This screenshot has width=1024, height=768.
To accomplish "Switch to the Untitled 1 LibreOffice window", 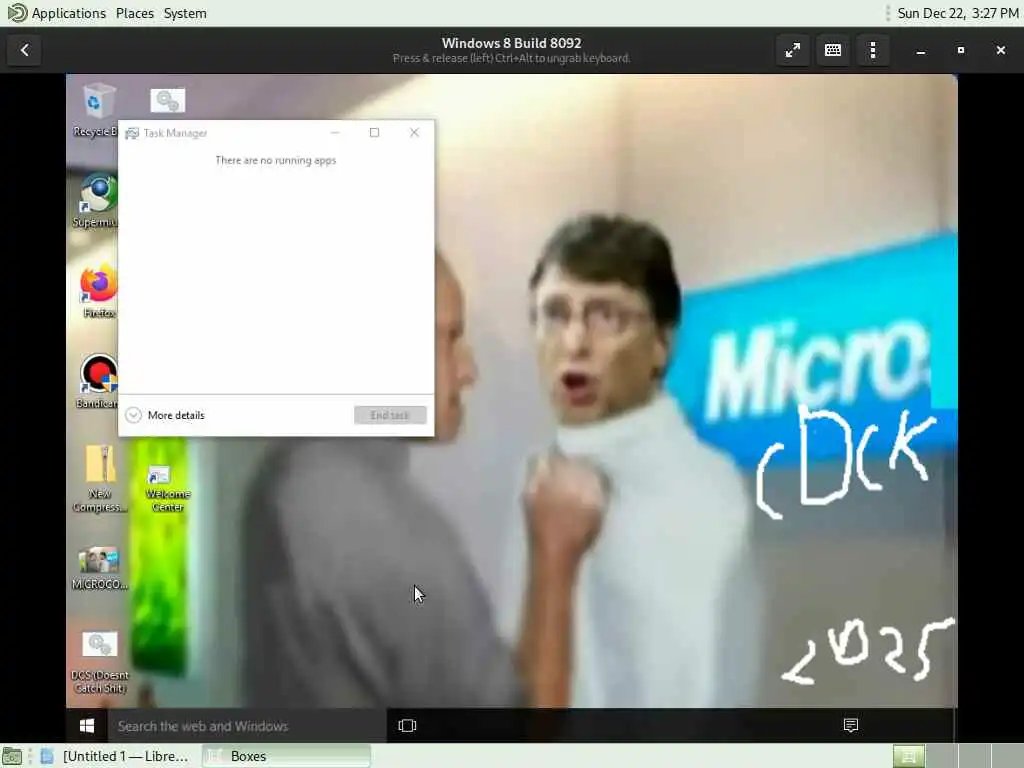I will coord(115,756).
